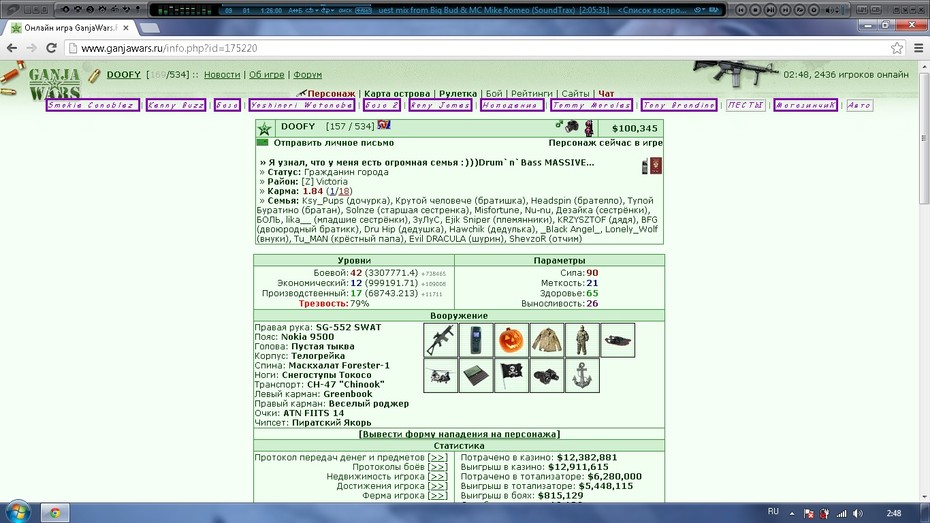
Task: Show hidden tray icons arrow
Action: click(792, 514)
